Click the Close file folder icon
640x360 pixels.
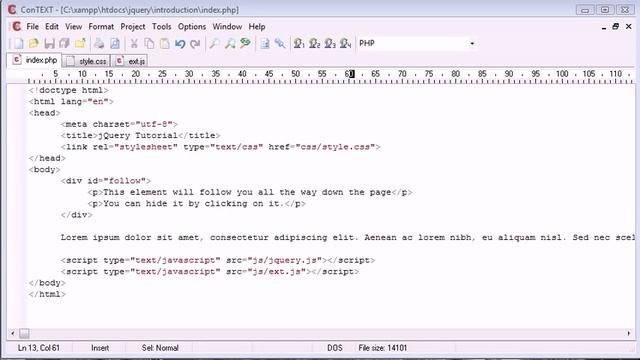pyautogui.click(x=80, y=43)
